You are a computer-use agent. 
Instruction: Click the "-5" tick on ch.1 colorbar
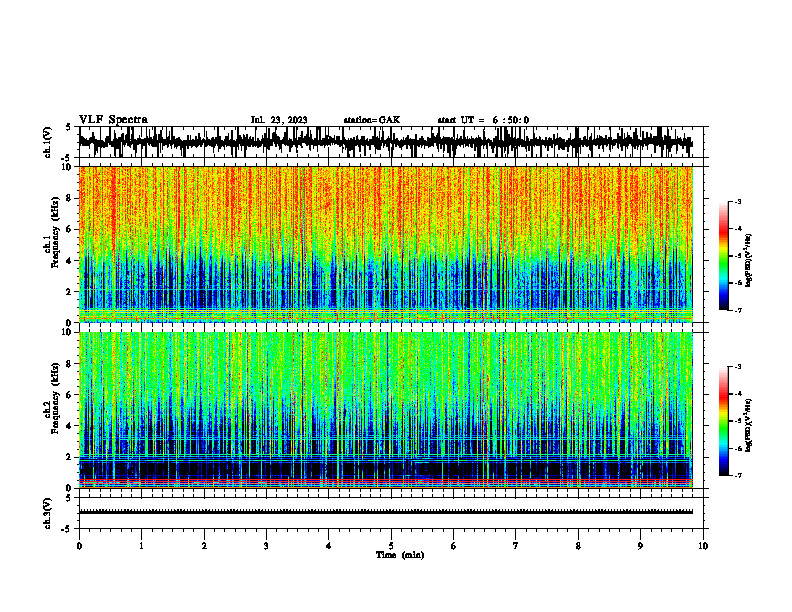point(738,256)
